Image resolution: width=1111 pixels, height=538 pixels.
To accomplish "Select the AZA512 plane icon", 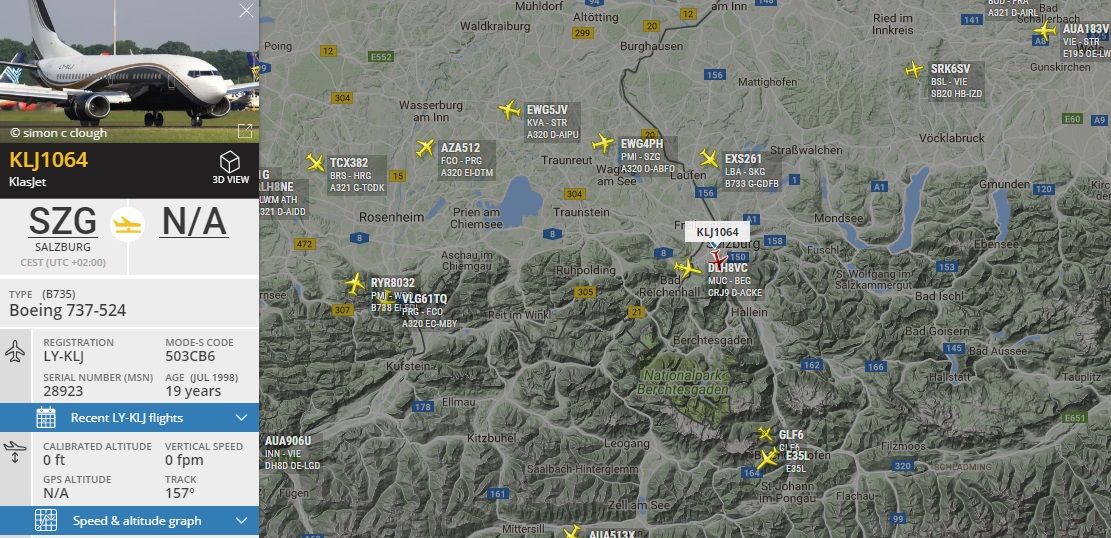I will click(x=424, y=148).
